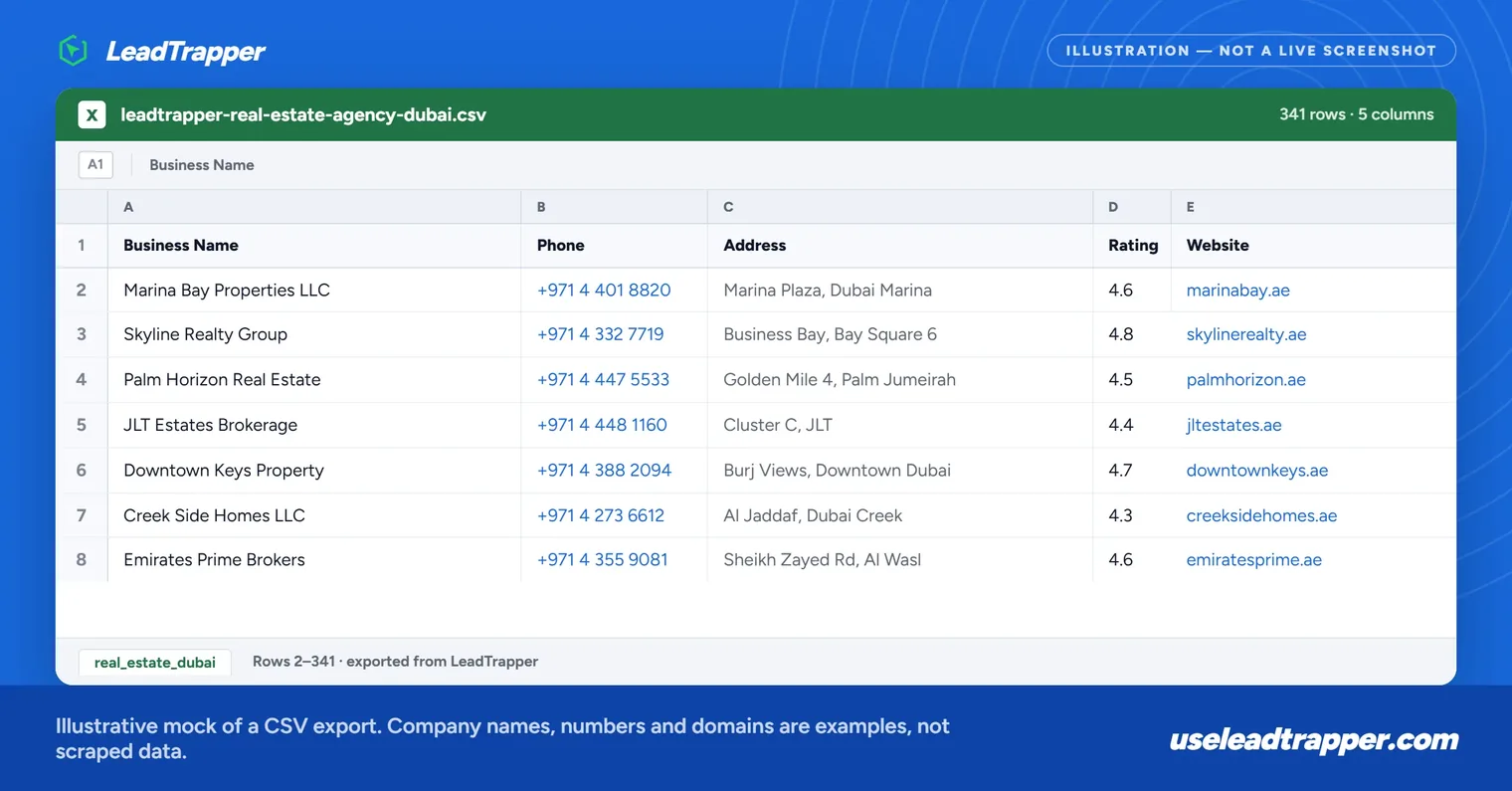Image resolution: width=1512 pixels, height=791 pixels.
Task: Open the marinabay.ae website link
Action: coord(1237,291)
